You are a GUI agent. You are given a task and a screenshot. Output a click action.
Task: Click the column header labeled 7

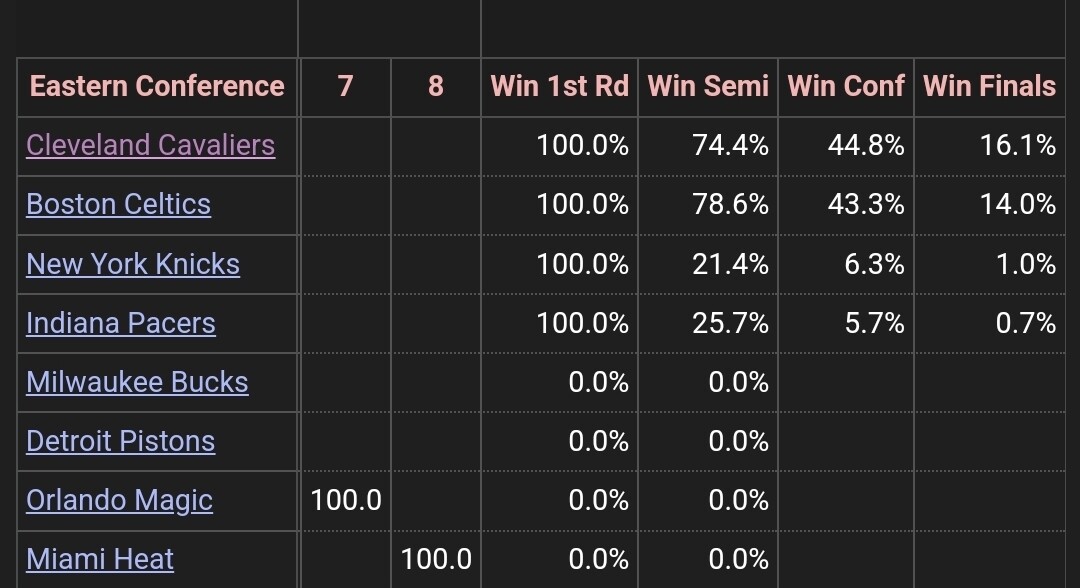click(x=345, y=87)
